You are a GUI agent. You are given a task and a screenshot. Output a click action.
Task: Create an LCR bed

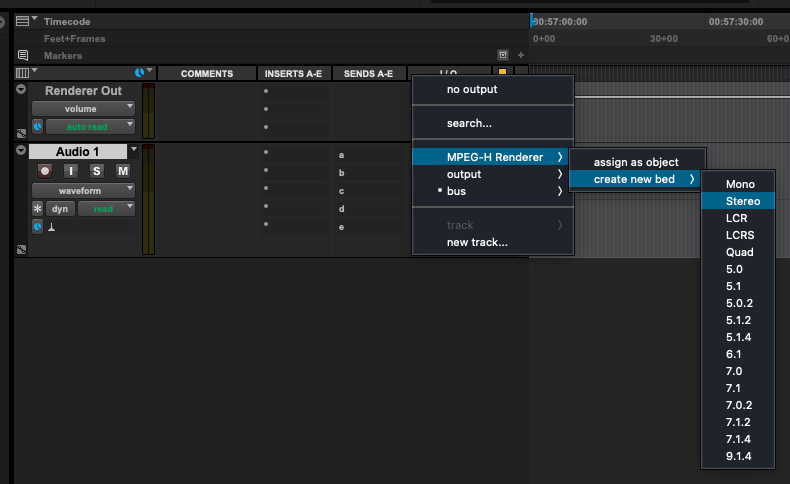[738, 219]
